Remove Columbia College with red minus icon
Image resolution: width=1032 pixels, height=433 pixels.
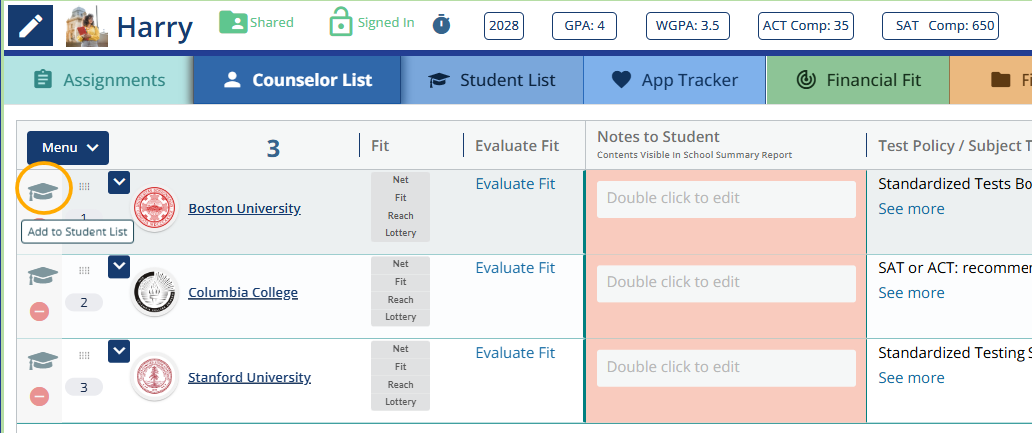click(40, 312)
